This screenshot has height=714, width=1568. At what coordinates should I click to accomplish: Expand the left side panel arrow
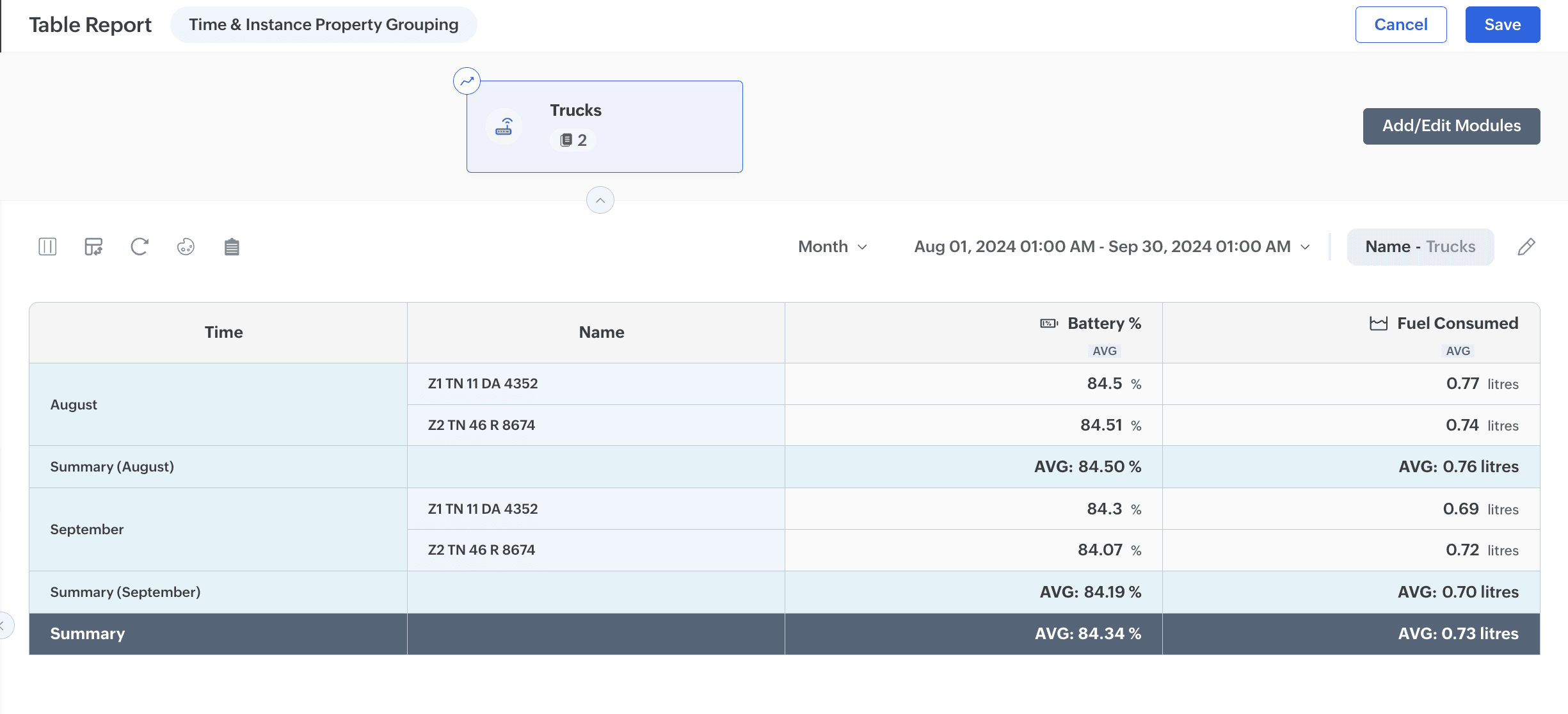4,625
